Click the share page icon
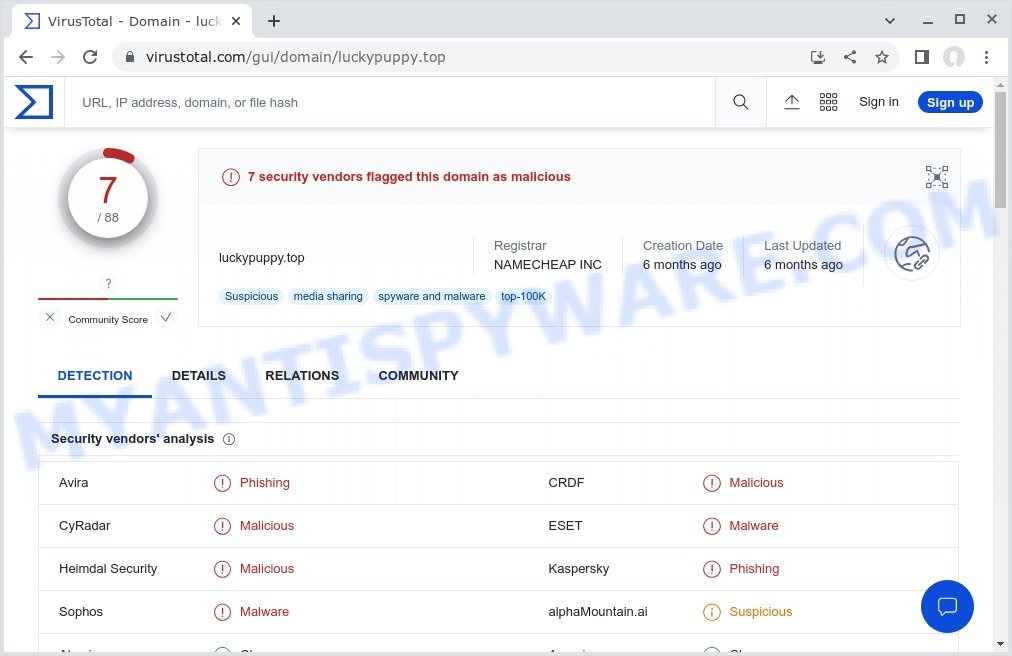1012x656 pixels. [x=850, y=57]
